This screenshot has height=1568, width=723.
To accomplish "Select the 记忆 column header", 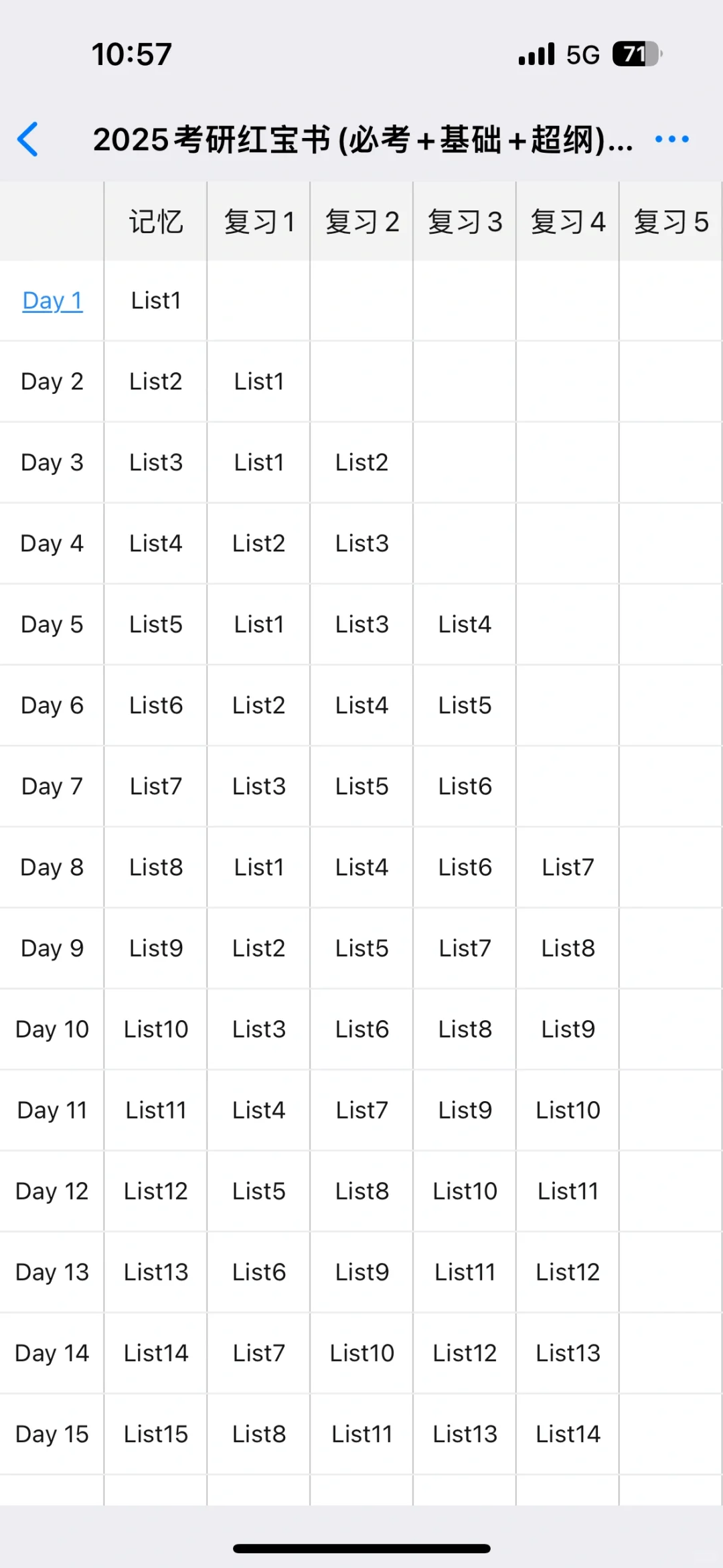I will click(x=155, y=222).
